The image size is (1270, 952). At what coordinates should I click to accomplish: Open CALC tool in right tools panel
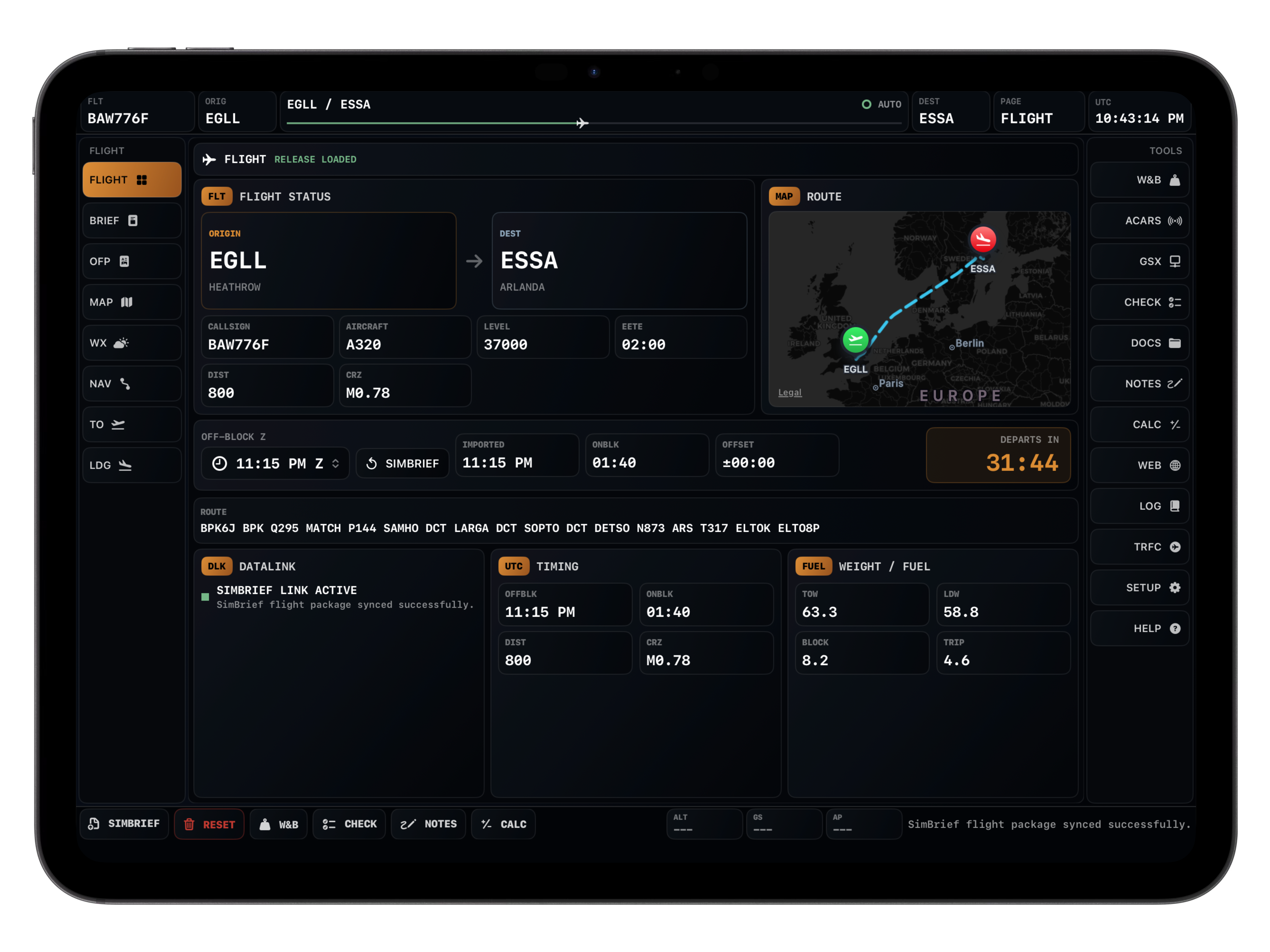click(x=1139, y=424)
